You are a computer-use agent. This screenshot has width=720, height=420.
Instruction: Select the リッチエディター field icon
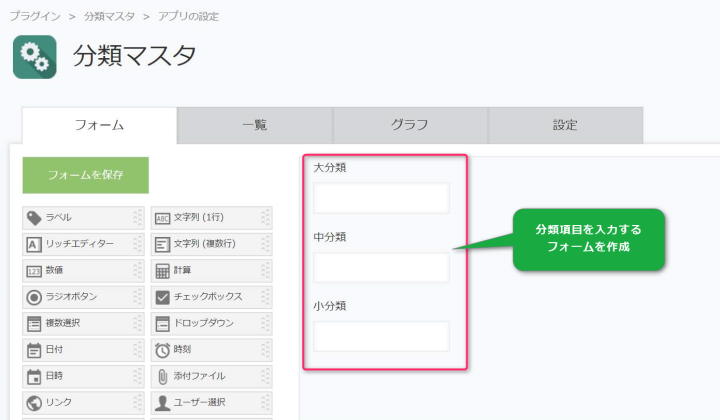[33, 244]
